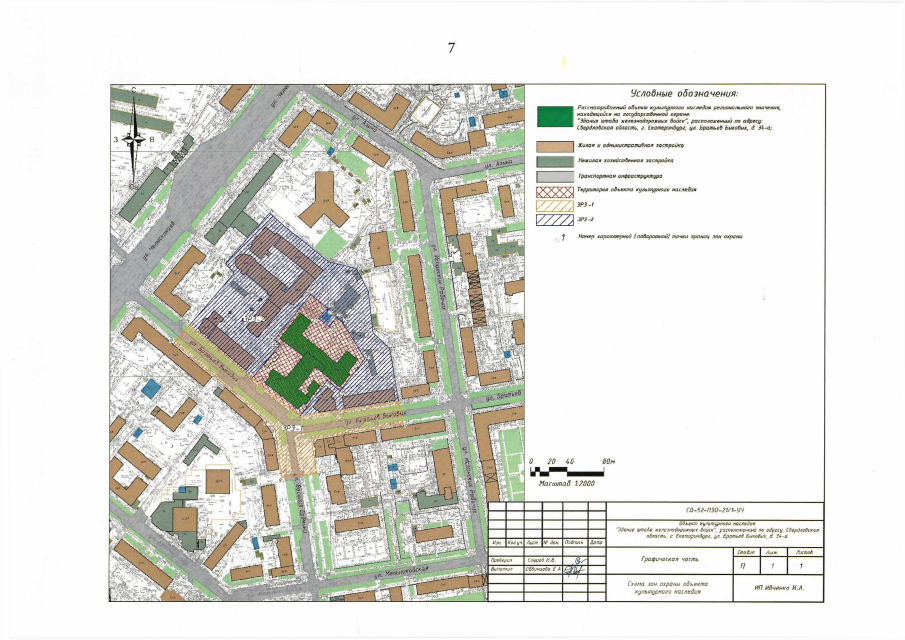Click the blue hatched ЗРЗ-2 legend symbol
Image resolution: width=905 pixels, height=640 pixels.
tap(553, 220)
